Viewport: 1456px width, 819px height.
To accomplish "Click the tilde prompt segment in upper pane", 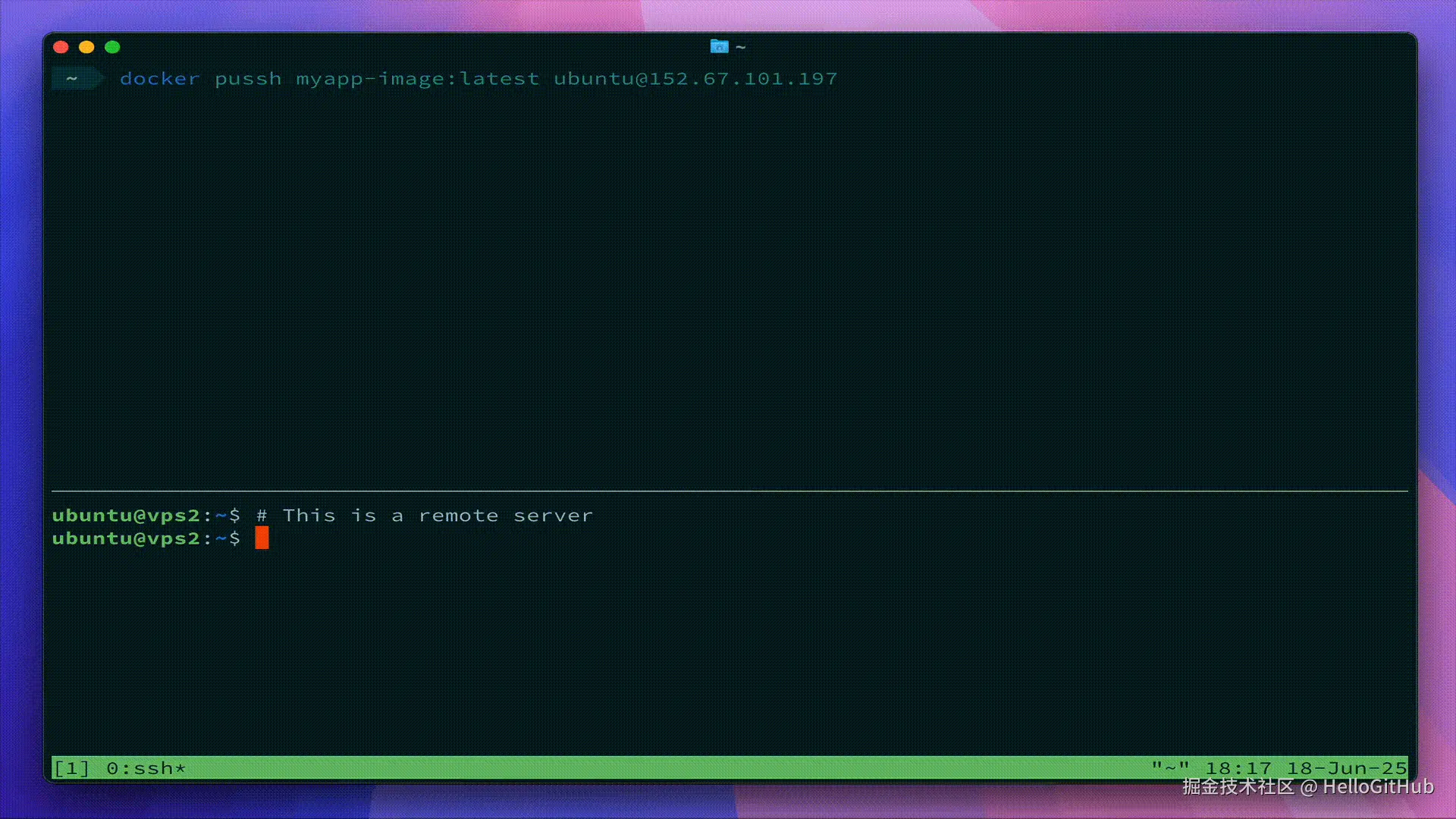I will pos(73,78).
